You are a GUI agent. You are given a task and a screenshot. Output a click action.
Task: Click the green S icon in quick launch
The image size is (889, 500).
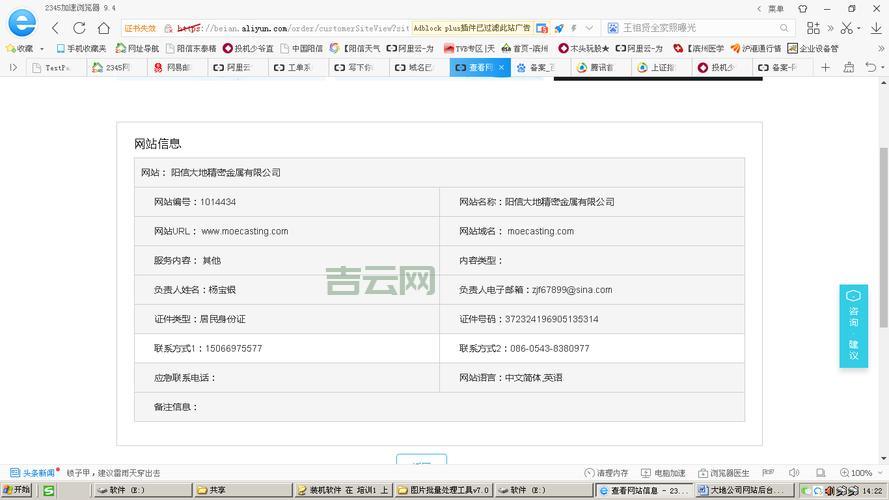[48, 490]
